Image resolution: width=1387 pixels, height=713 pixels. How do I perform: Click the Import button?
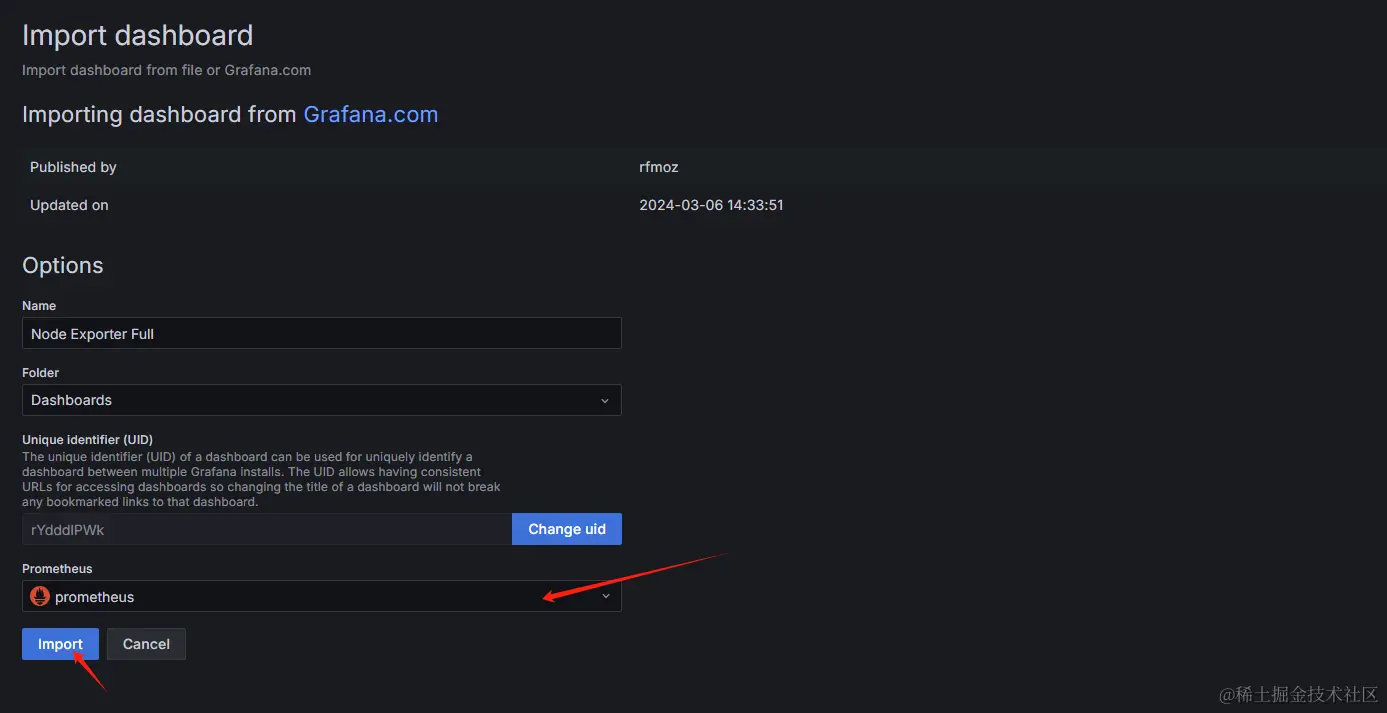tap(60, 644)
